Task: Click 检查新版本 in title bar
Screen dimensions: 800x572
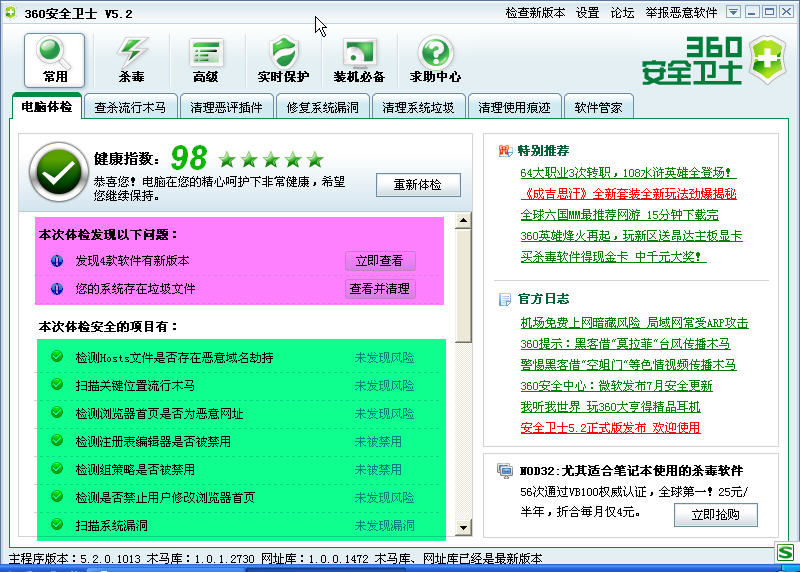Action: 535,13
